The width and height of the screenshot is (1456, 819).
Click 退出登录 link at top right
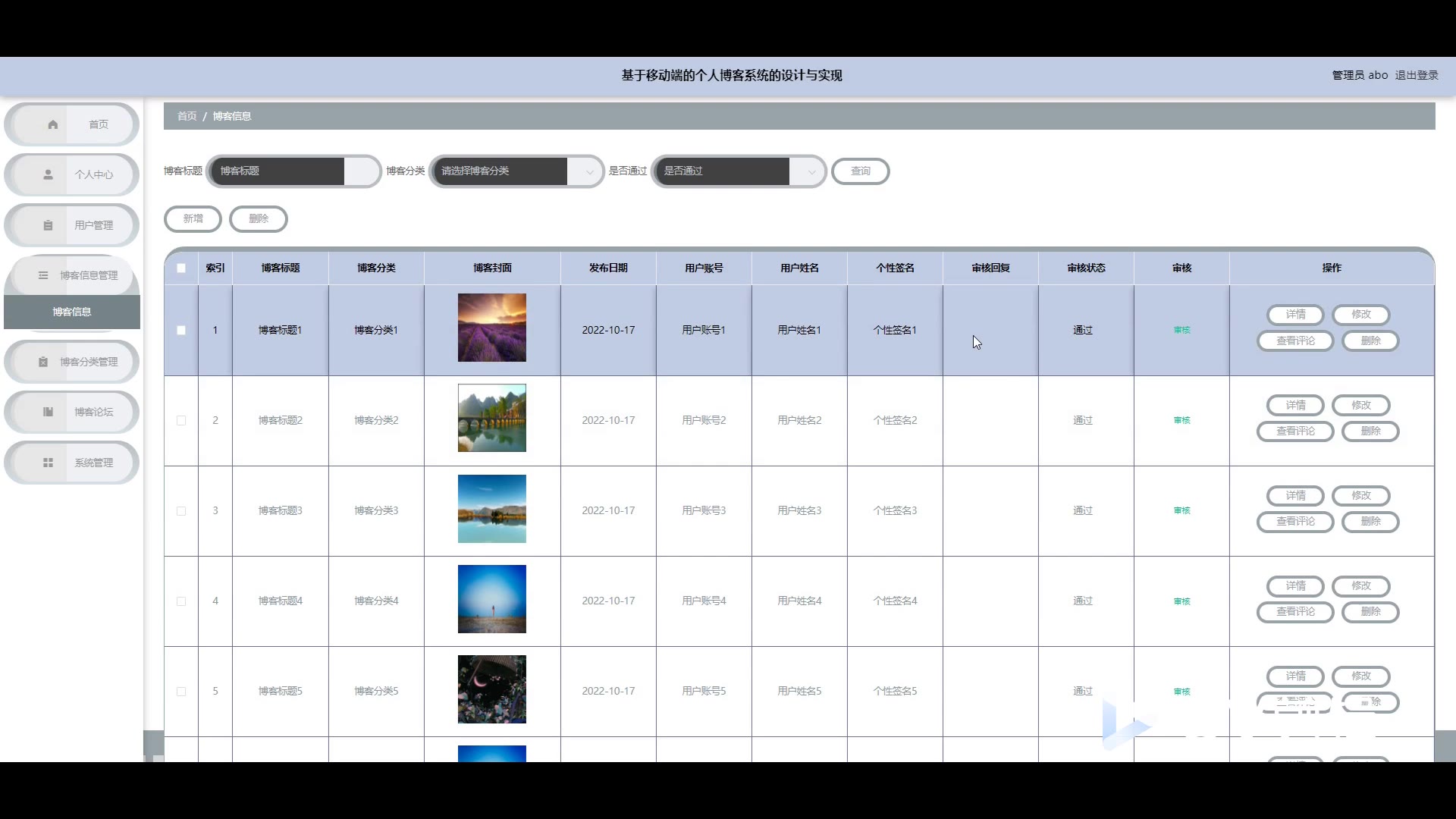(x=1416, y=75)
